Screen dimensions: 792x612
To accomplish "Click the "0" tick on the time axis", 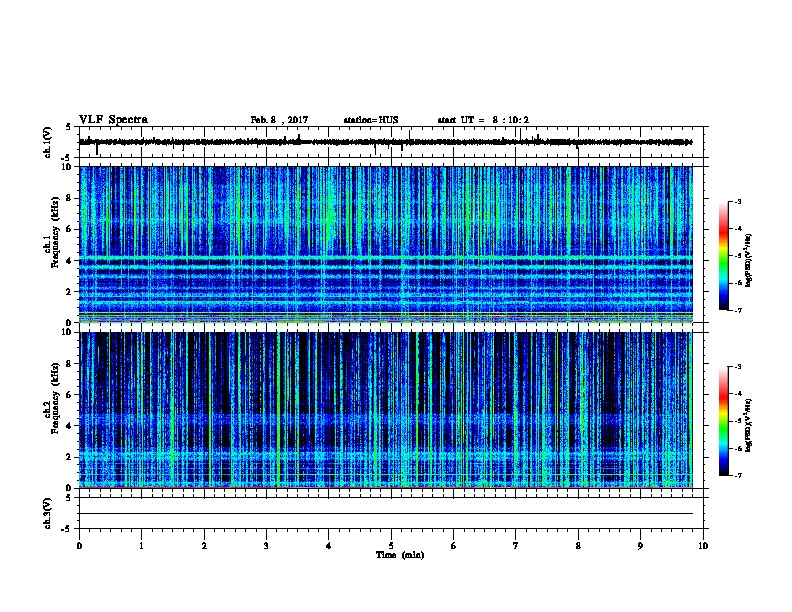I will (x=79, y=546).
